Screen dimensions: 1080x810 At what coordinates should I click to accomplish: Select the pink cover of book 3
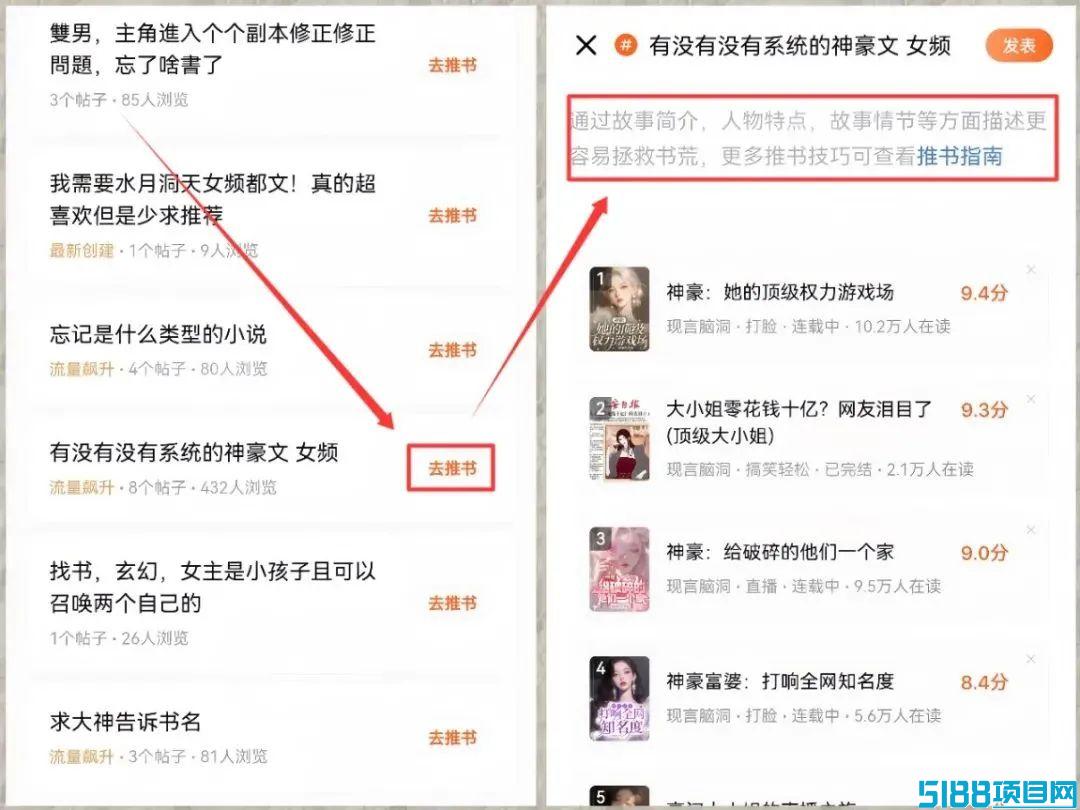[619, 569]
